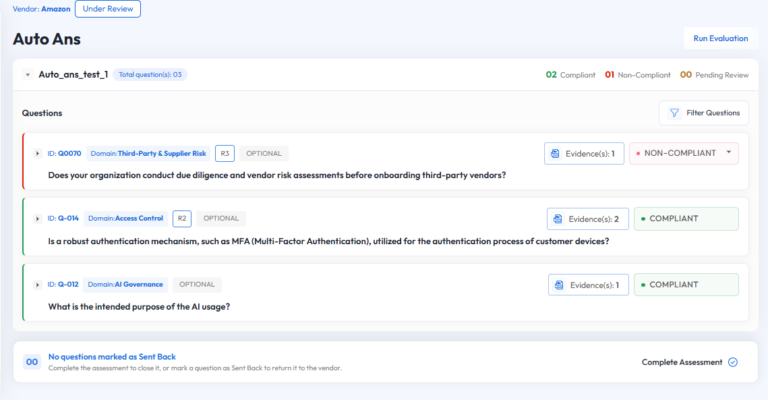Click the Domain: AI Governance tag
768x400 pixels.
tap(125, 284)
